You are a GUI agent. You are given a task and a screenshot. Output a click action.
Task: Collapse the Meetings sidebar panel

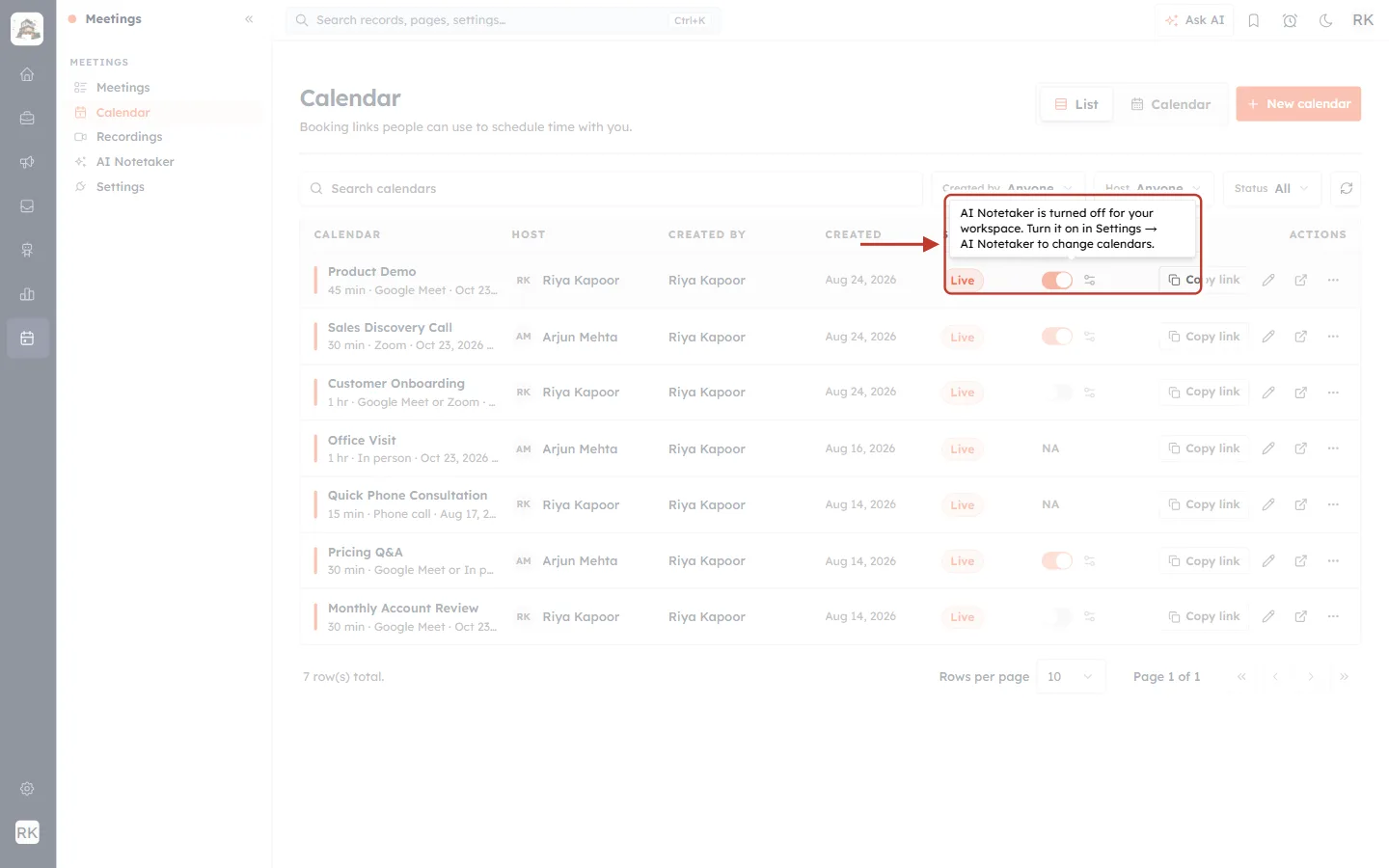tap(249, 19)
